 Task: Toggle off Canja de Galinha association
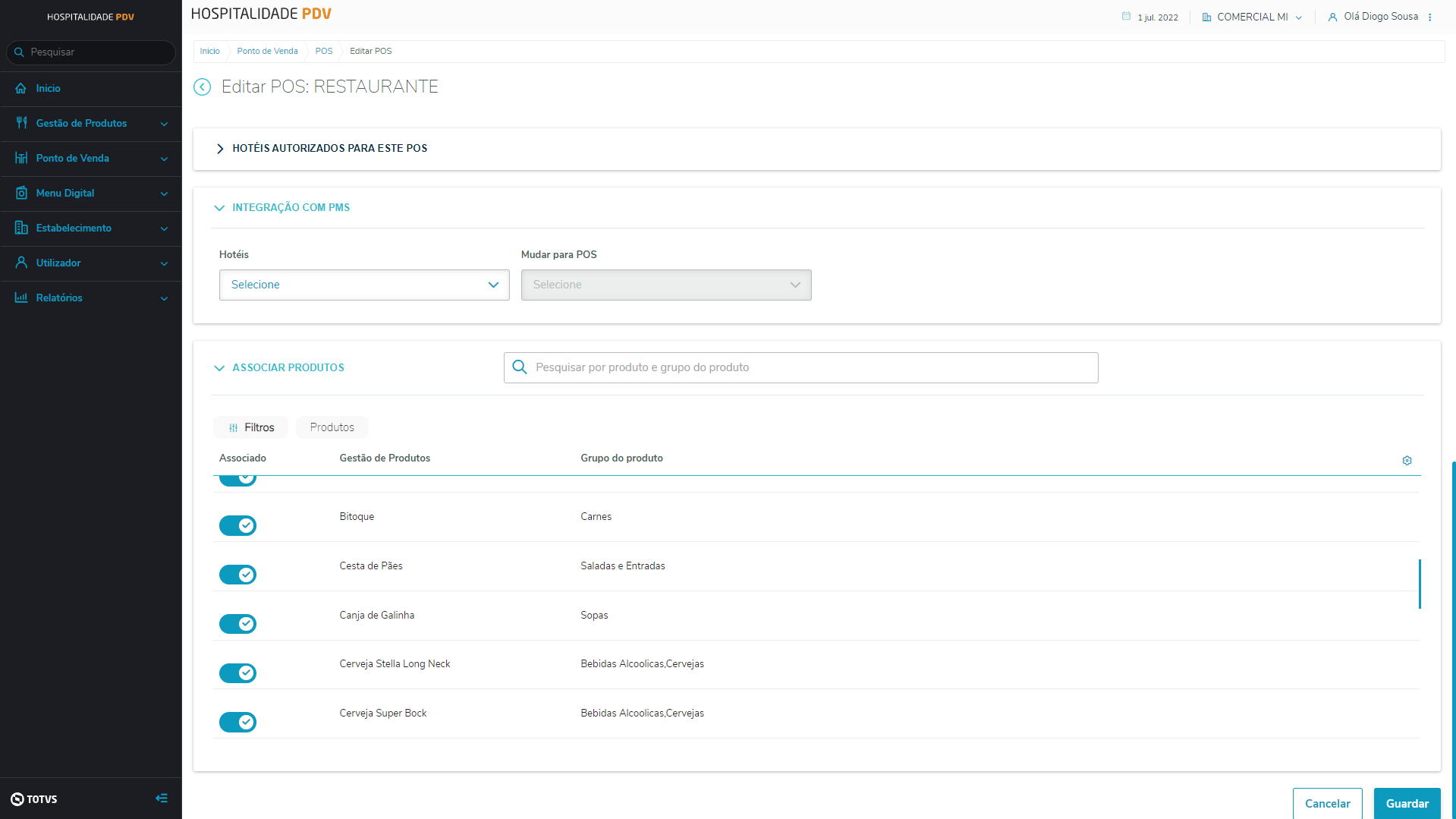tap(237, 624)
